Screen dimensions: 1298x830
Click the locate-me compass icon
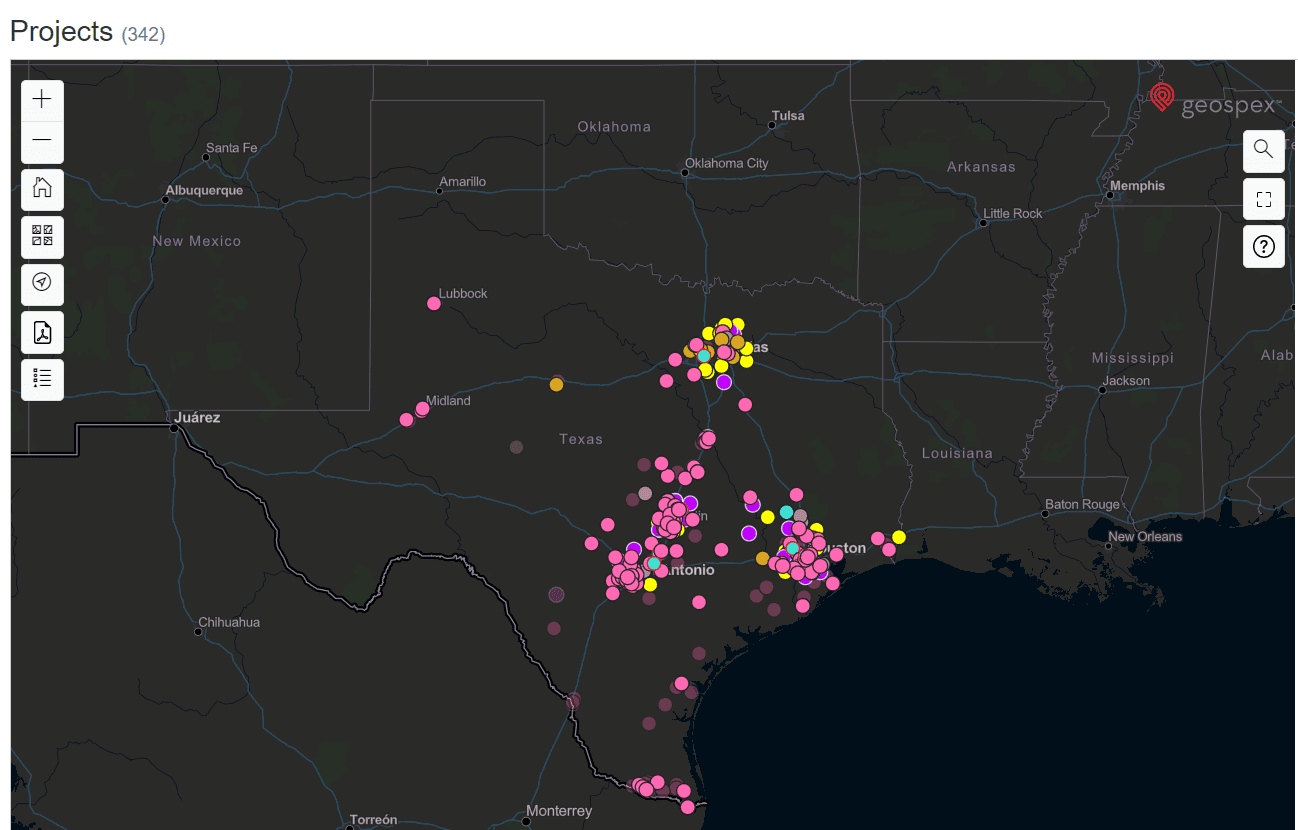pos(42,283)
